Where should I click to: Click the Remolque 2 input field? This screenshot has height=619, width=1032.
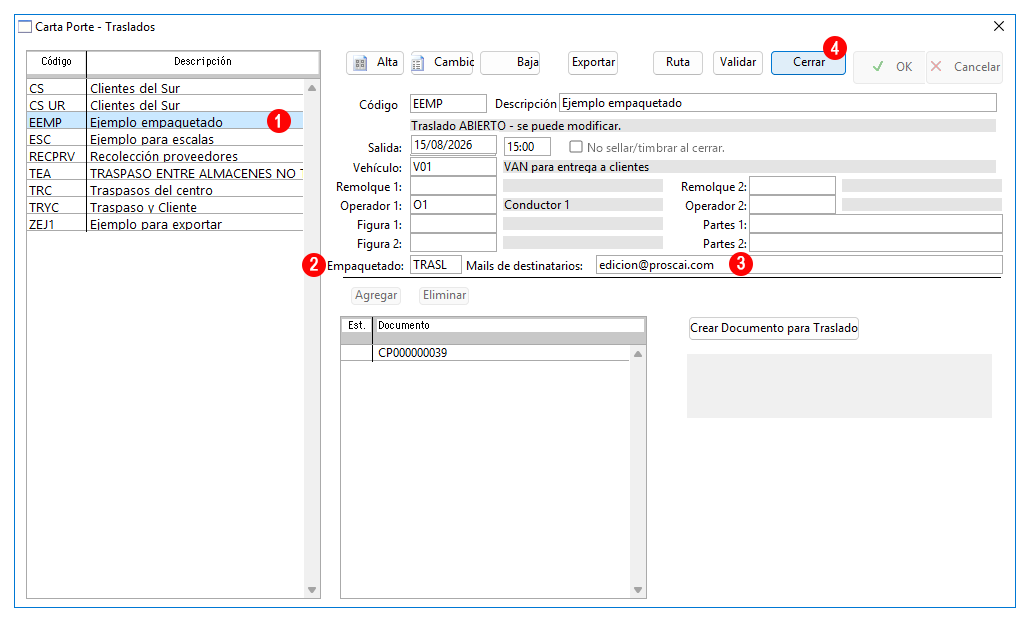click(792, 186)
